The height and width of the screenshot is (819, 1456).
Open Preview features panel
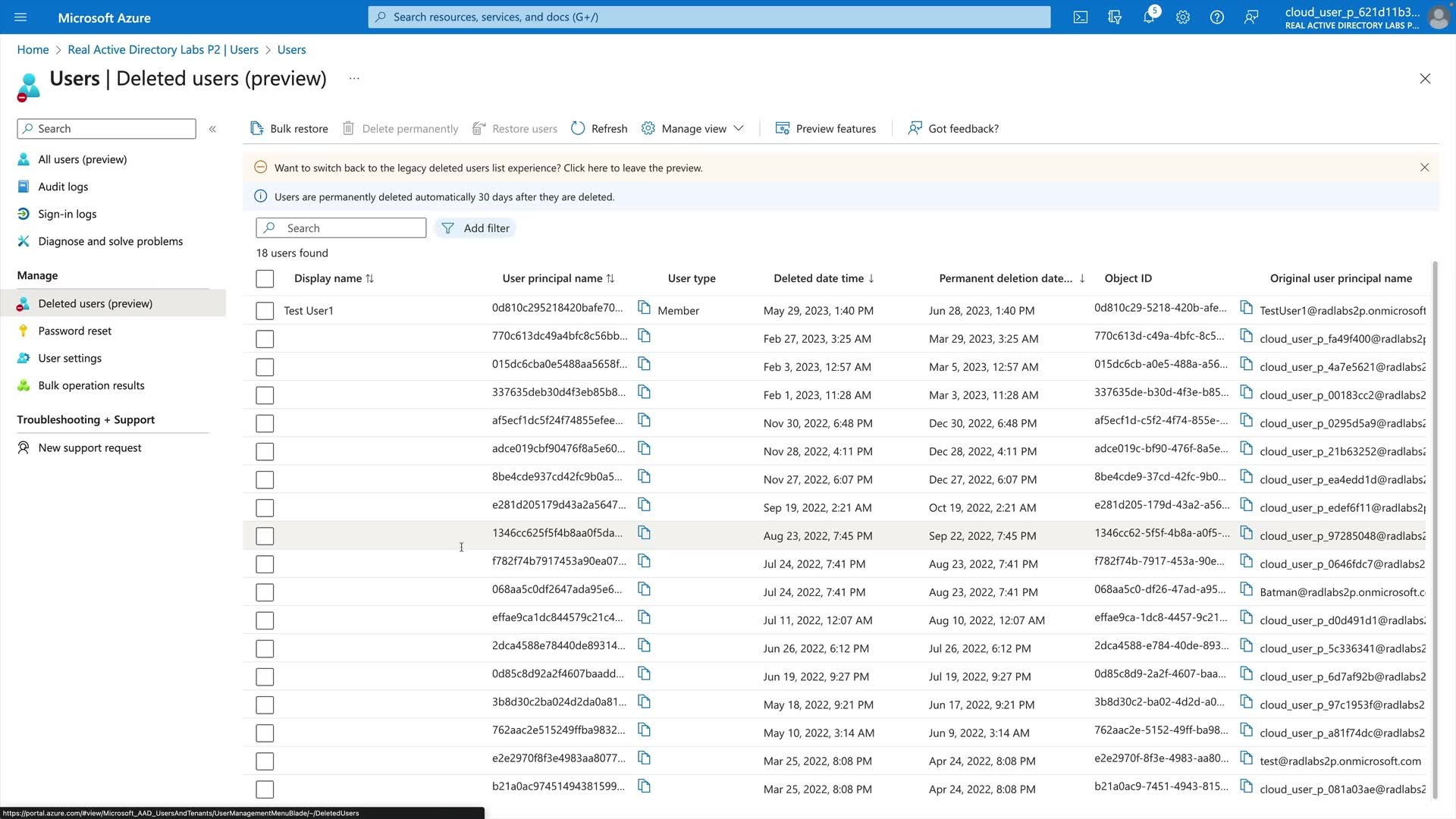click(825, 128)
